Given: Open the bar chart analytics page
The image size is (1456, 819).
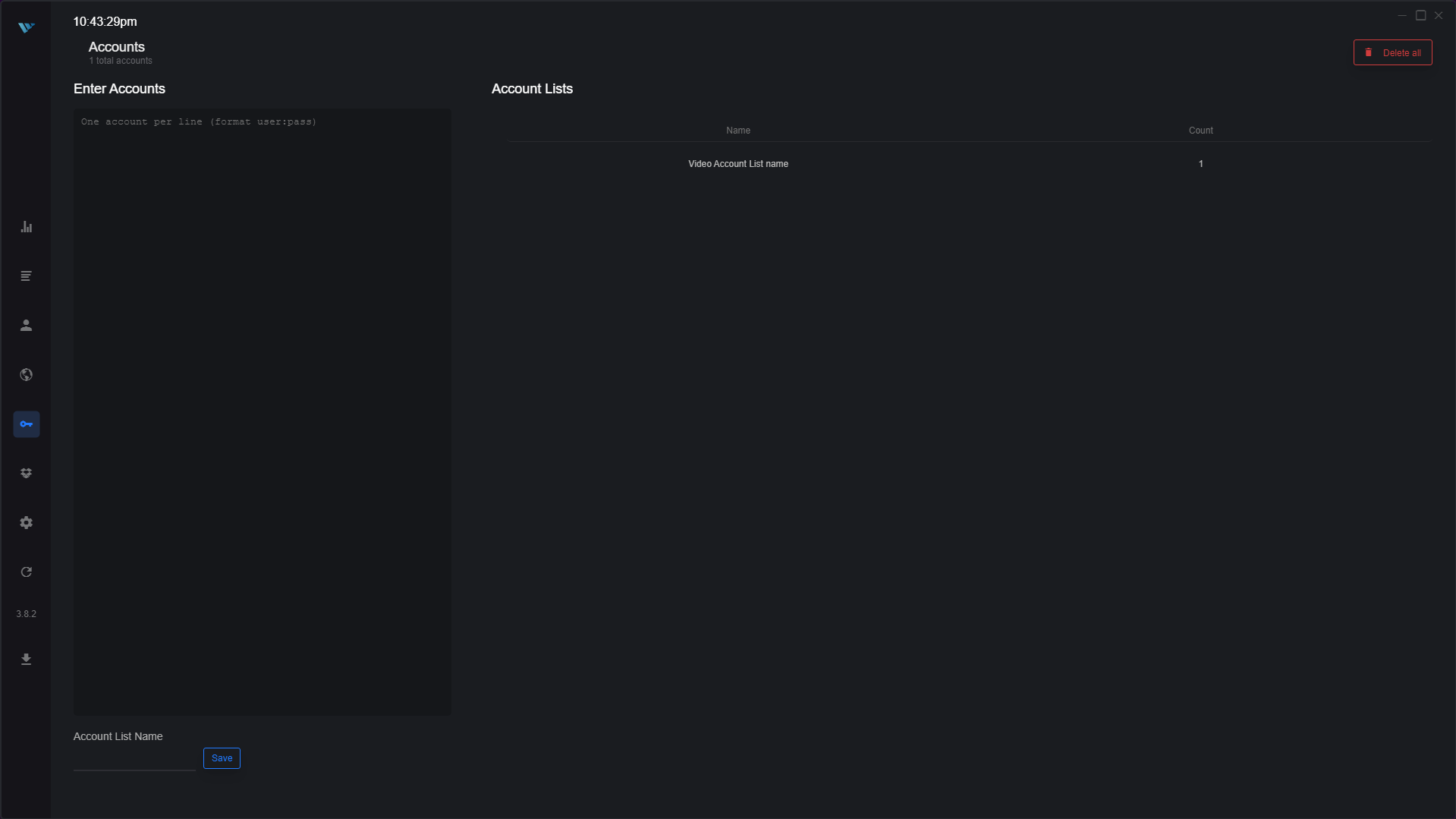Looking at the screenshot, I should click(x=27, y=227).
